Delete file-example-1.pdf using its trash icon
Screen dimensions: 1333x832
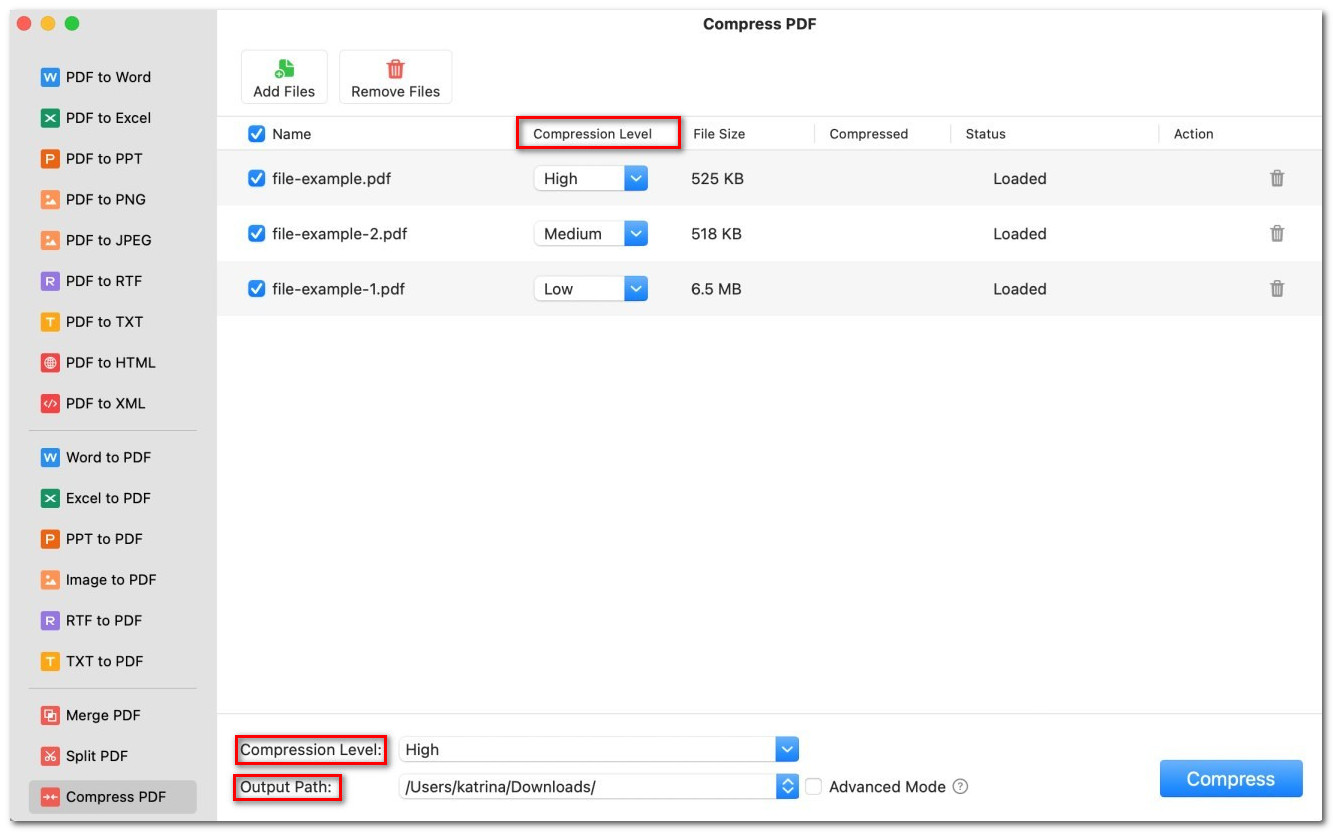point(1277,289)
